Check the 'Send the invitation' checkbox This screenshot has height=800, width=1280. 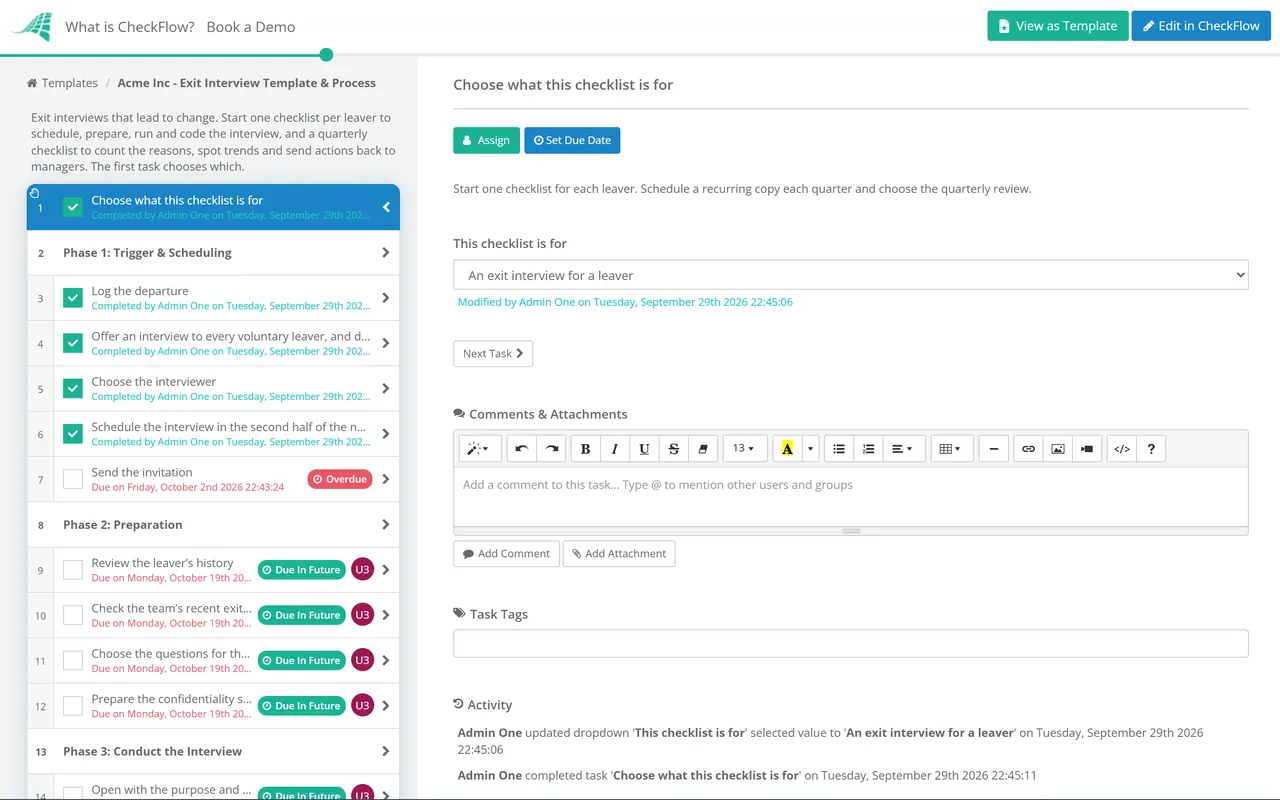[x=73, y=479]
